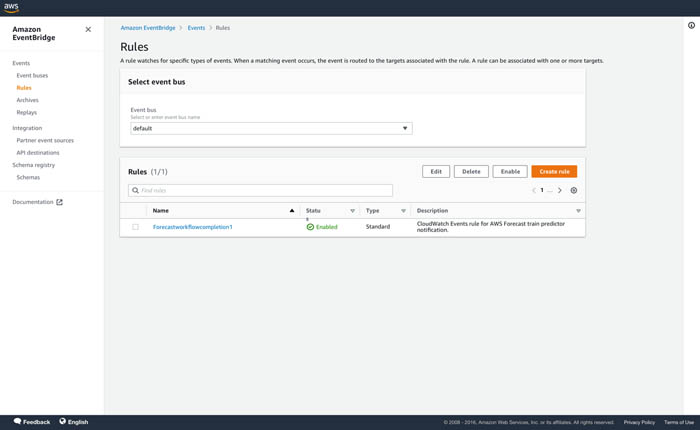Open Schemas in the sidebar
This screenshot has width=700, height=430.
(x=28, y=177)
